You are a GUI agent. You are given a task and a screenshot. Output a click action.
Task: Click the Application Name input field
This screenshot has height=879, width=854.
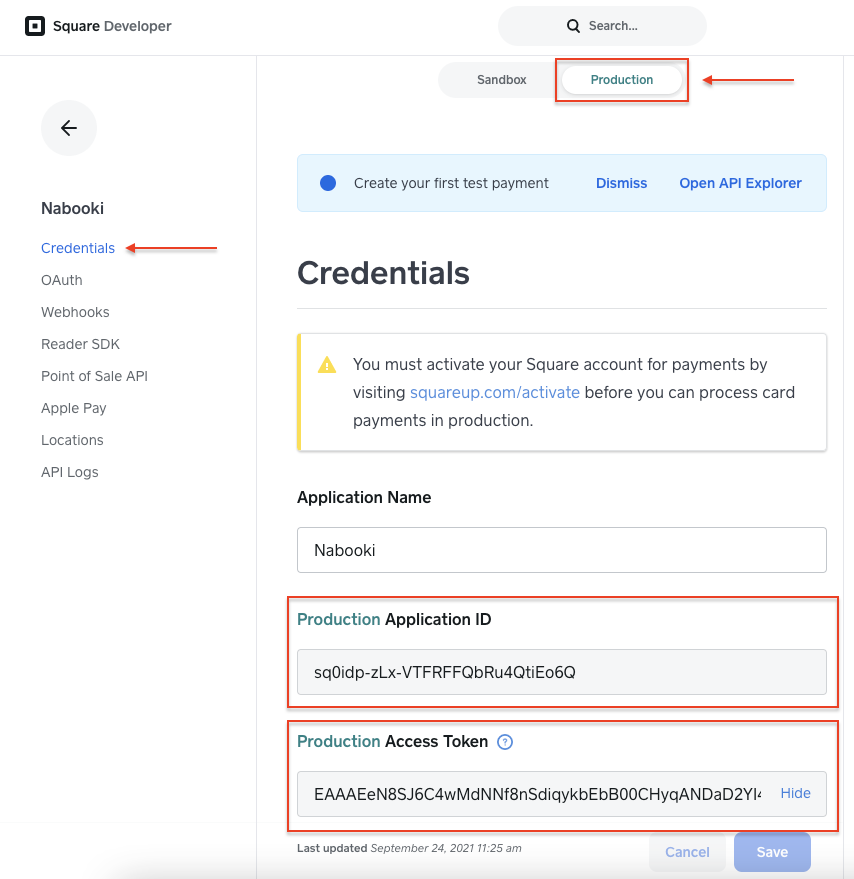tap(562, 550)
